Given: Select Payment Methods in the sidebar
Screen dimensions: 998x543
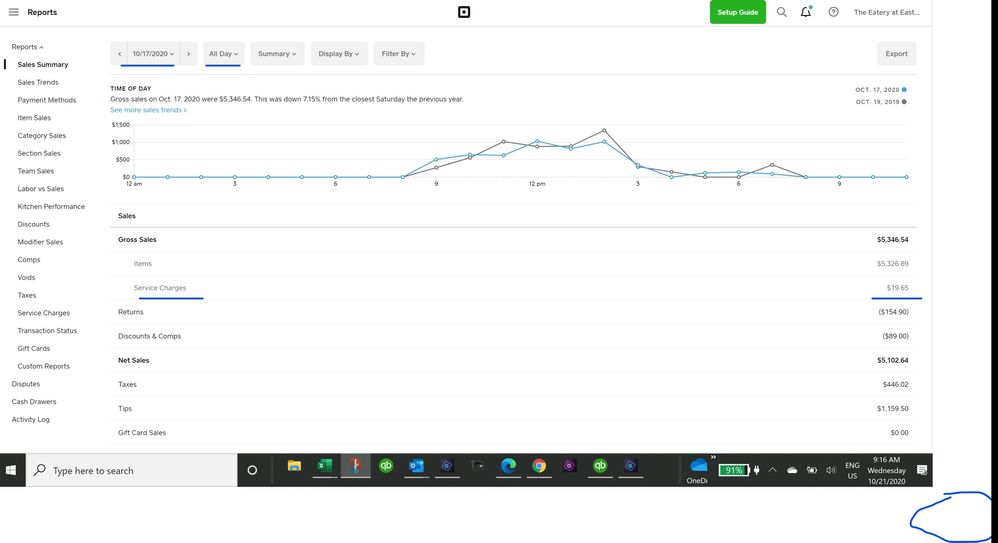Looking at the screenshot, I should click(x=47, y=100).
